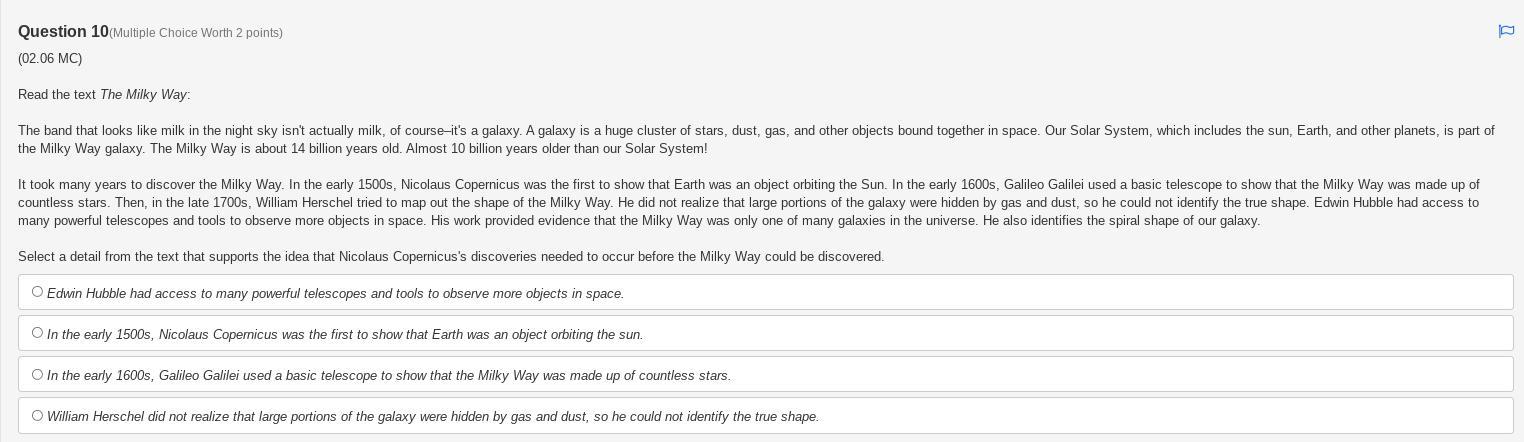Pick the Galileo Galilei early 1600s radio button
Image resolution: width=1524 pixels, height=442 pixels.
(x=37, y=375)
